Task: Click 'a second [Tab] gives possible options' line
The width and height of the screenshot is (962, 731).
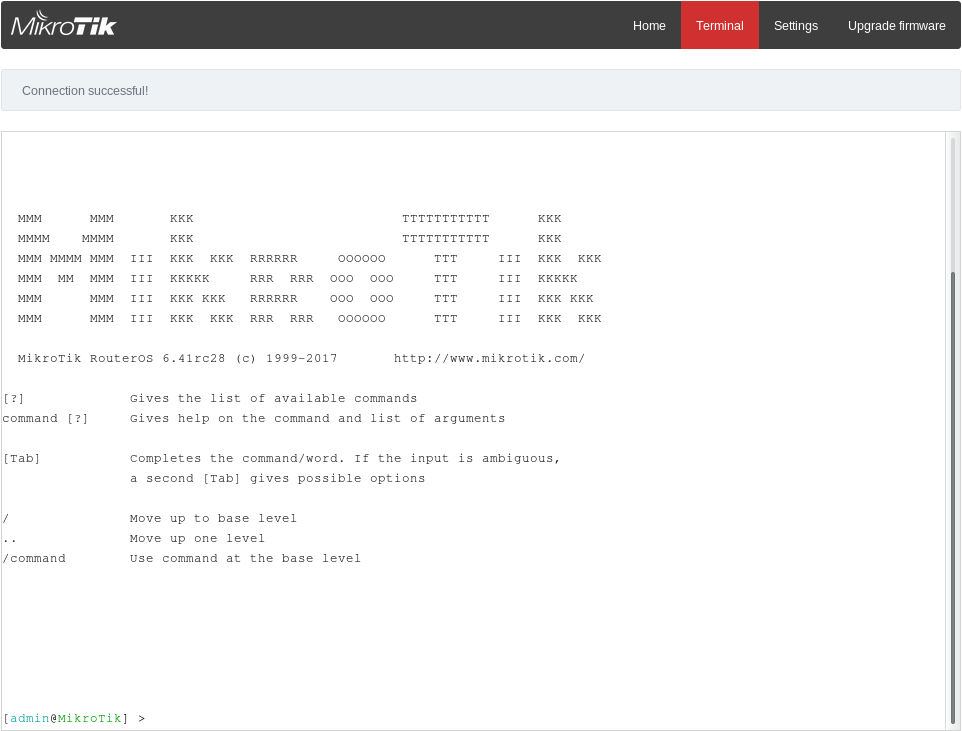Action: coord(277,478)
